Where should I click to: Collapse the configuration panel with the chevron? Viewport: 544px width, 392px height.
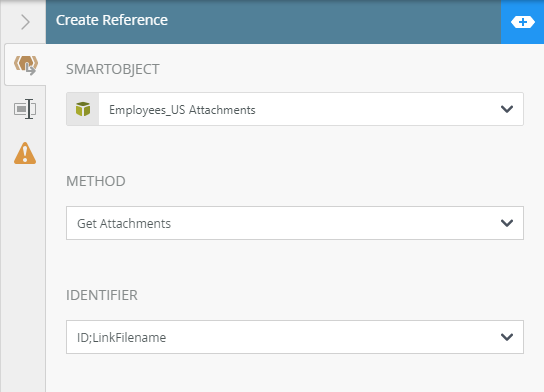[x=25, y=22]
